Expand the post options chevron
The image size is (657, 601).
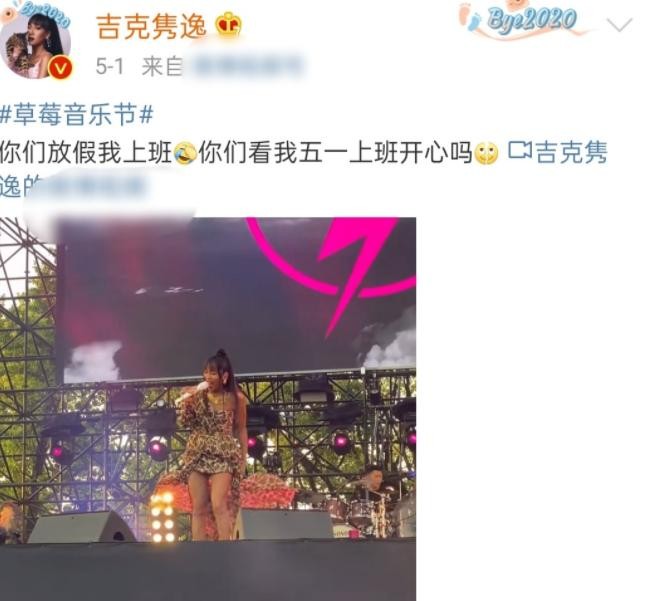click(619, 25)
